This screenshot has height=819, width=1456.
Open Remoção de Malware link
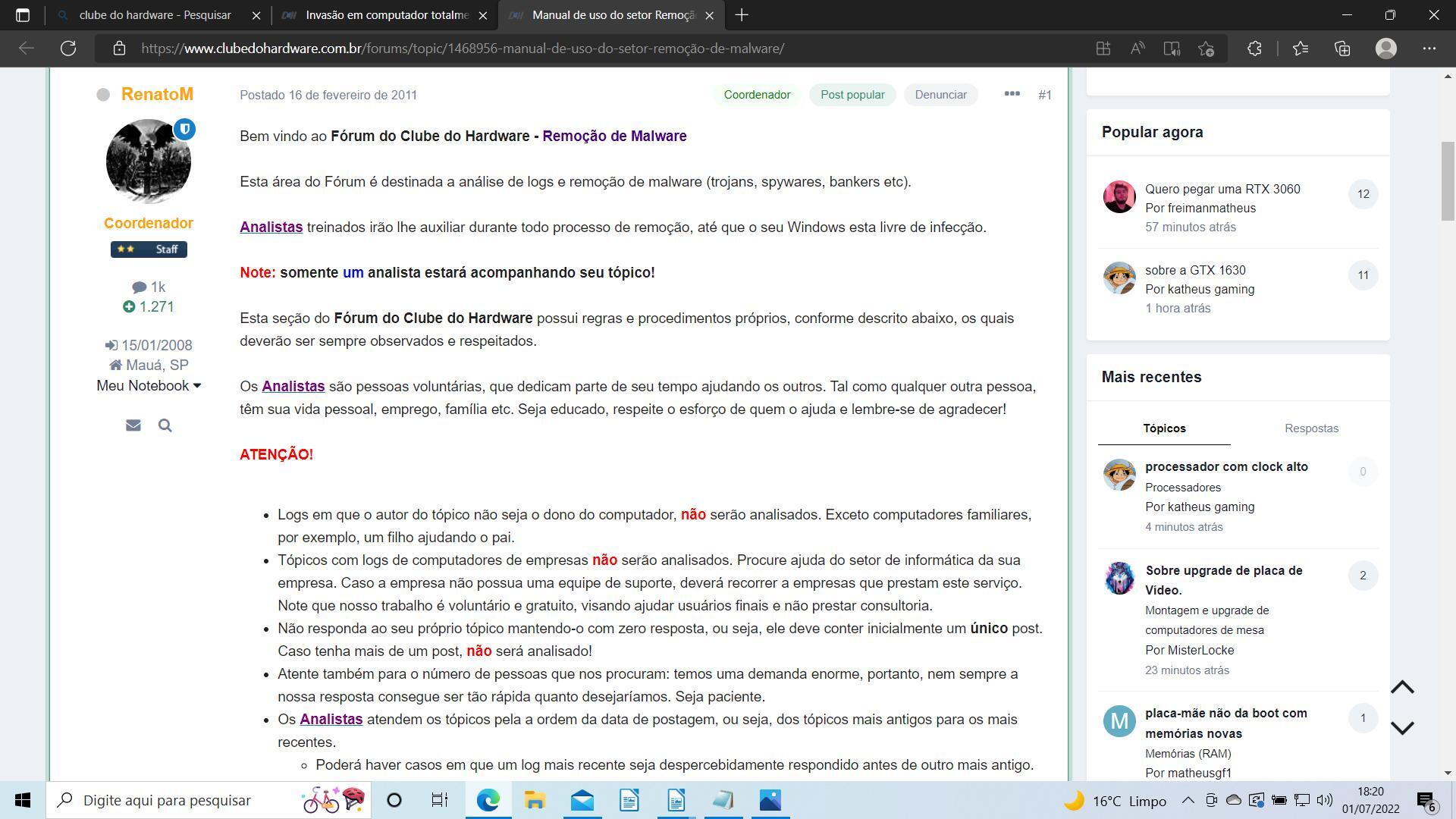pos(614,136)
